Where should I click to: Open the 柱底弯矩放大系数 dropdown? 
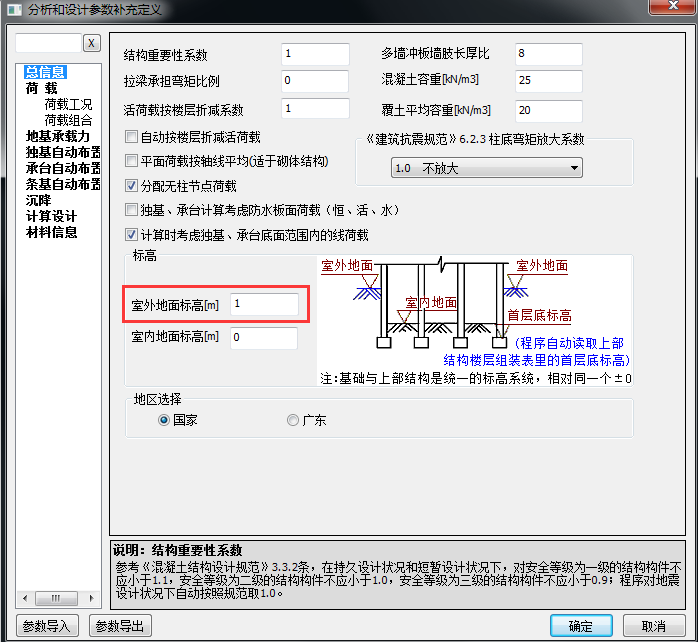[x=486, y=168]
